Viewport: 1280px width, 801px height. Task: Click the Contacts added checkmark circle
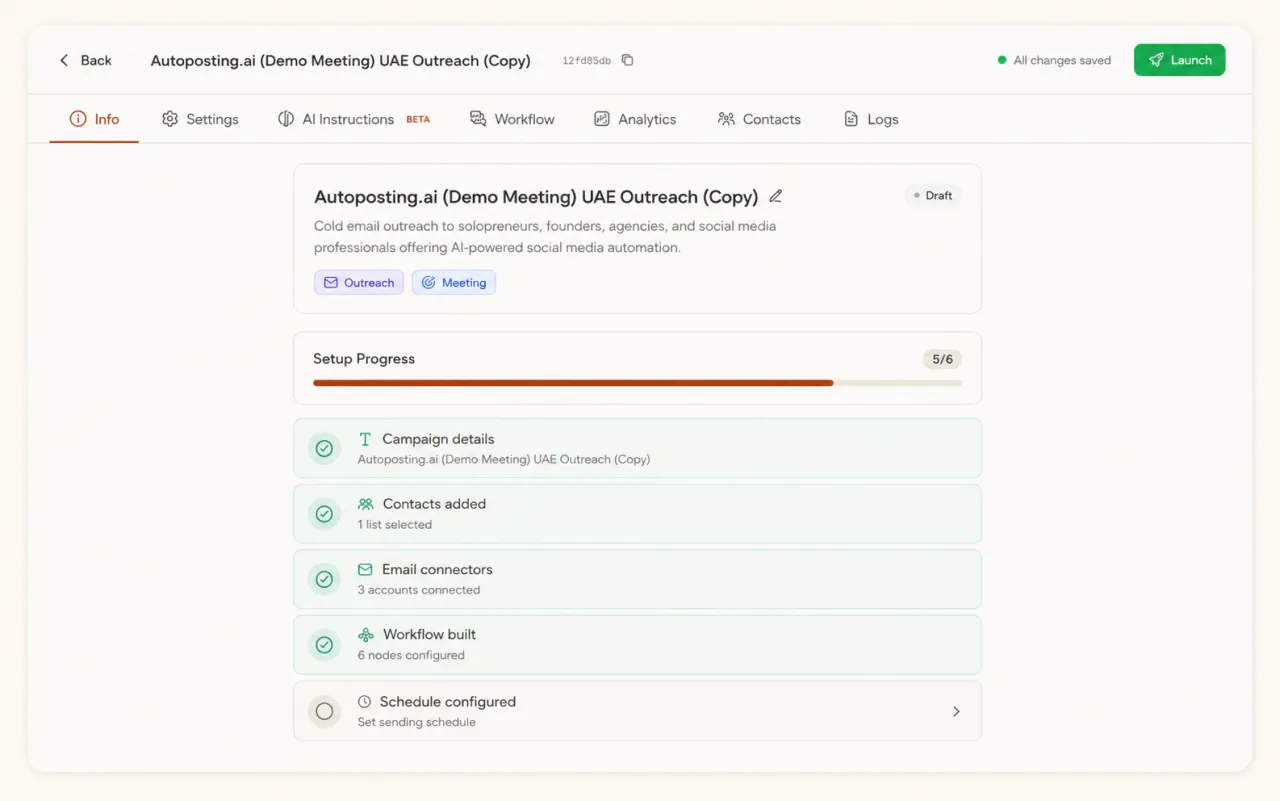[324, 514]
